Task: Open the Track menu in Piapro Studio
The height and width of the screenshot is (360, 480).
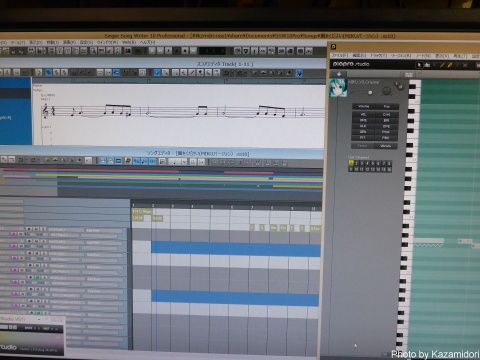Action: click(378, 56)
